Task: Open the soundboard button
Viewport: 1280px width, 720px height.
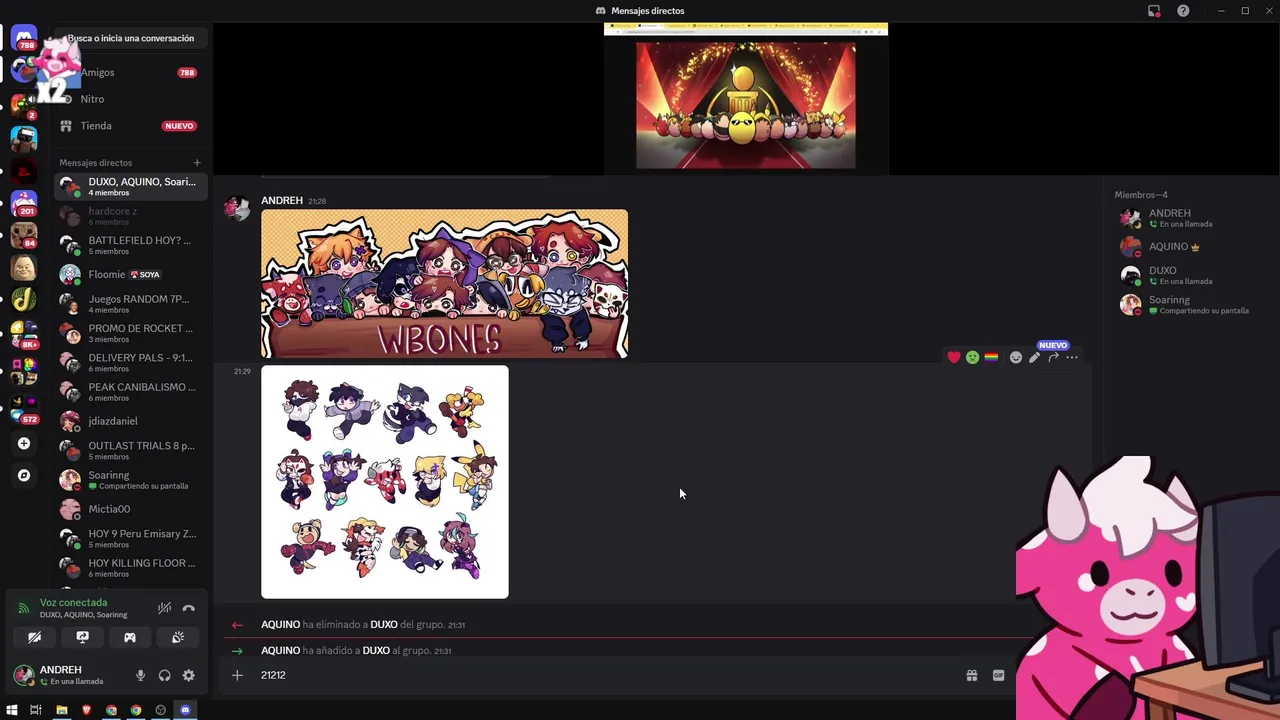Action: 178,637
